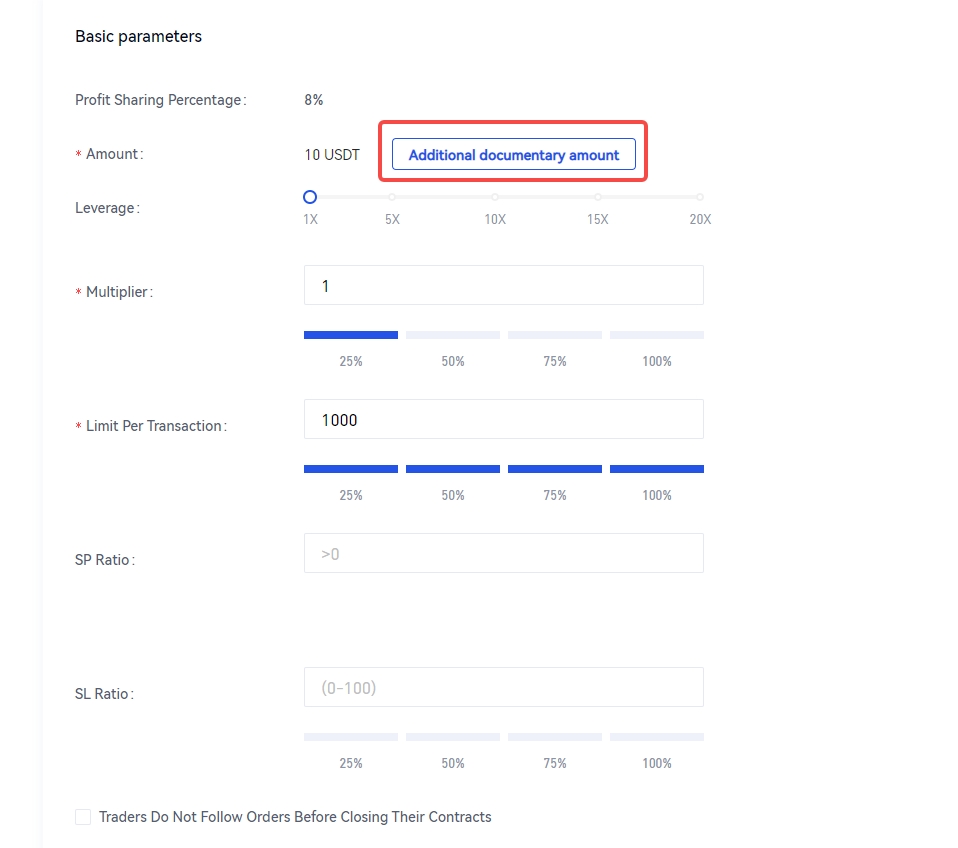Screen dimensions: 958x848
Task: Select 75% segment under Limit Per Transaction
Action: click(555, 469)
